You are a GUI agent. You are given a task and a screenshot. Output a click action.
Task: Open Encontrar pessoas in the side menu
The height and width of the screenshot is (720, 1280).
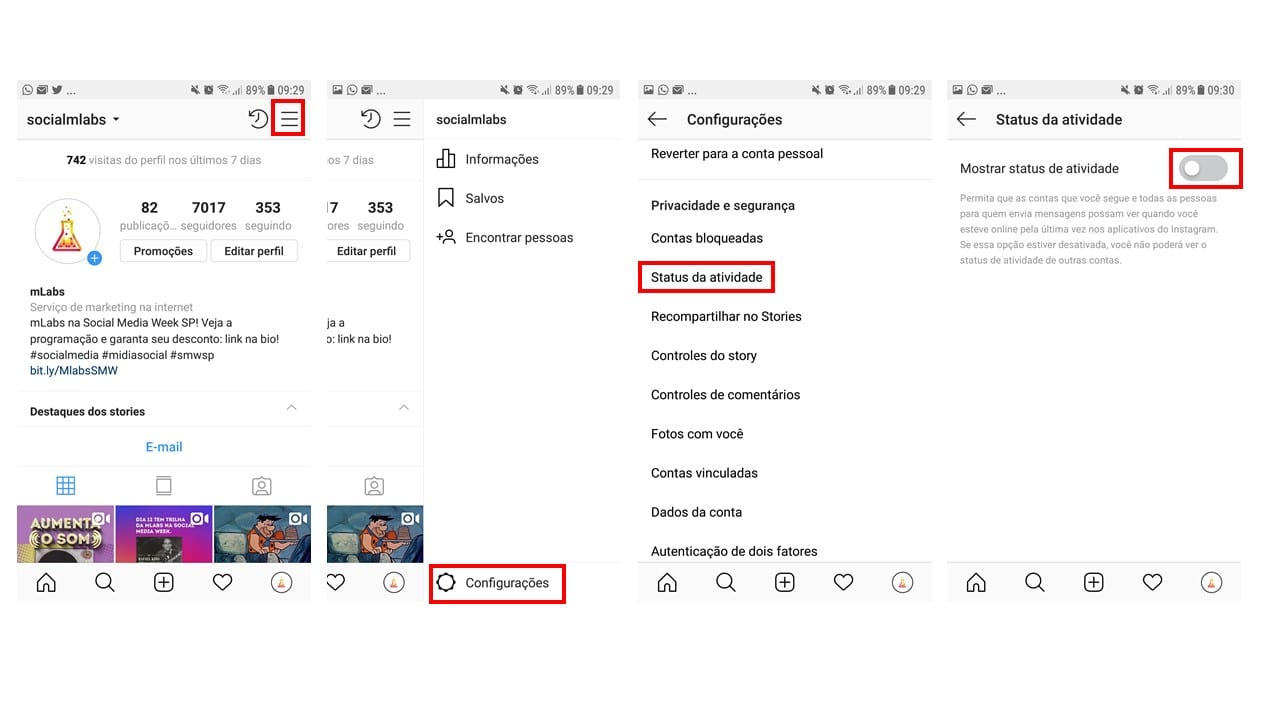coord(521,237)
